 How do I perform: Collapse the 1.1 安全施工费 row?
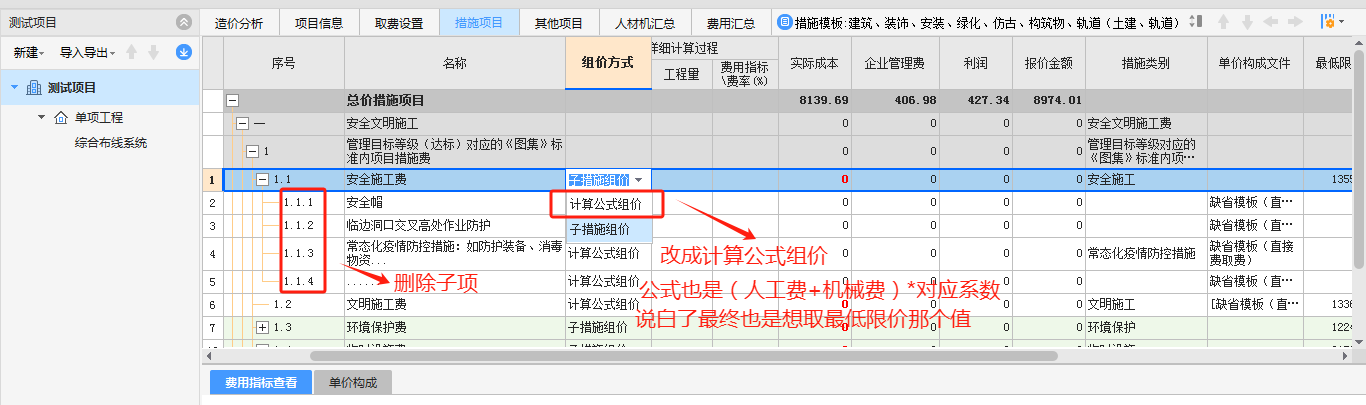coord(262,180)
